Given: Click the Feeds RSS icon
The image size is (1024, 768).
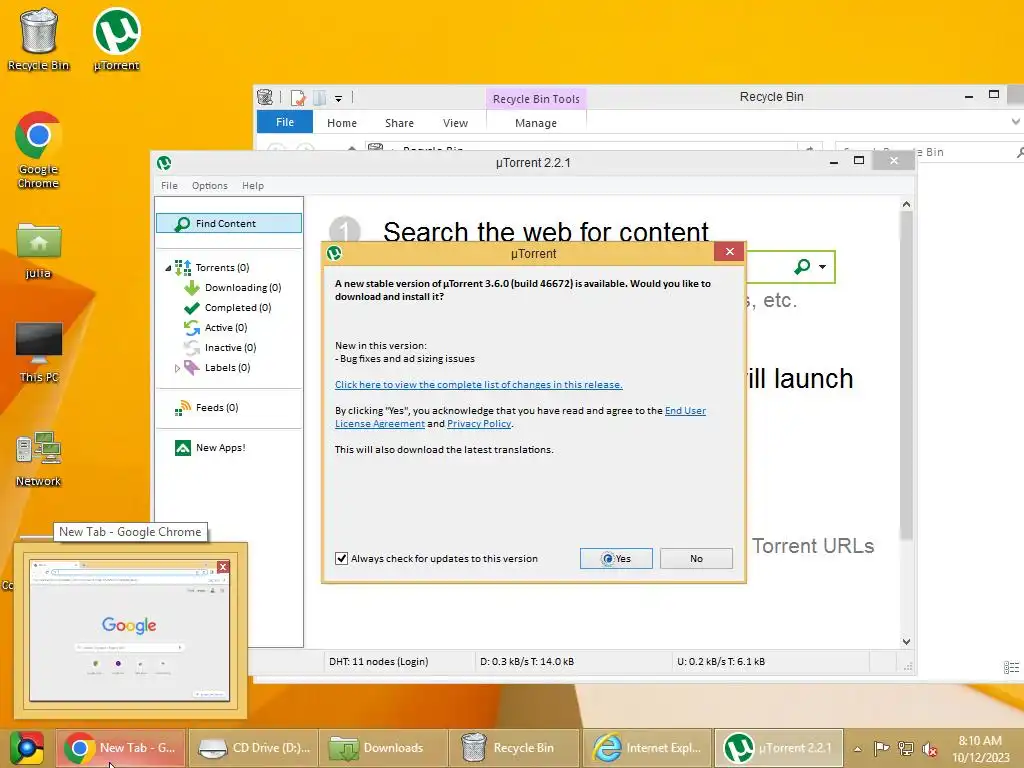Looking at the screenshot, I should pyautogui.click(x=183, y=408).
